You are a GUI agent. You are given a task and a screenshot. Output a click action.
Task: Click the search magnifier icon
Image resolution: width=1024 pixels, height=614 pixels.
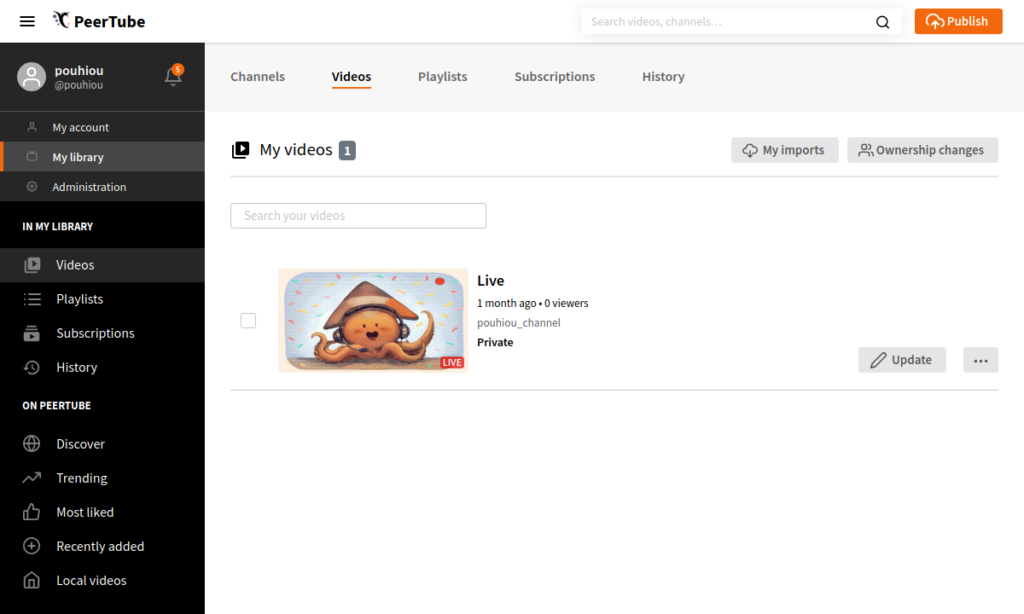coord(882,22)
